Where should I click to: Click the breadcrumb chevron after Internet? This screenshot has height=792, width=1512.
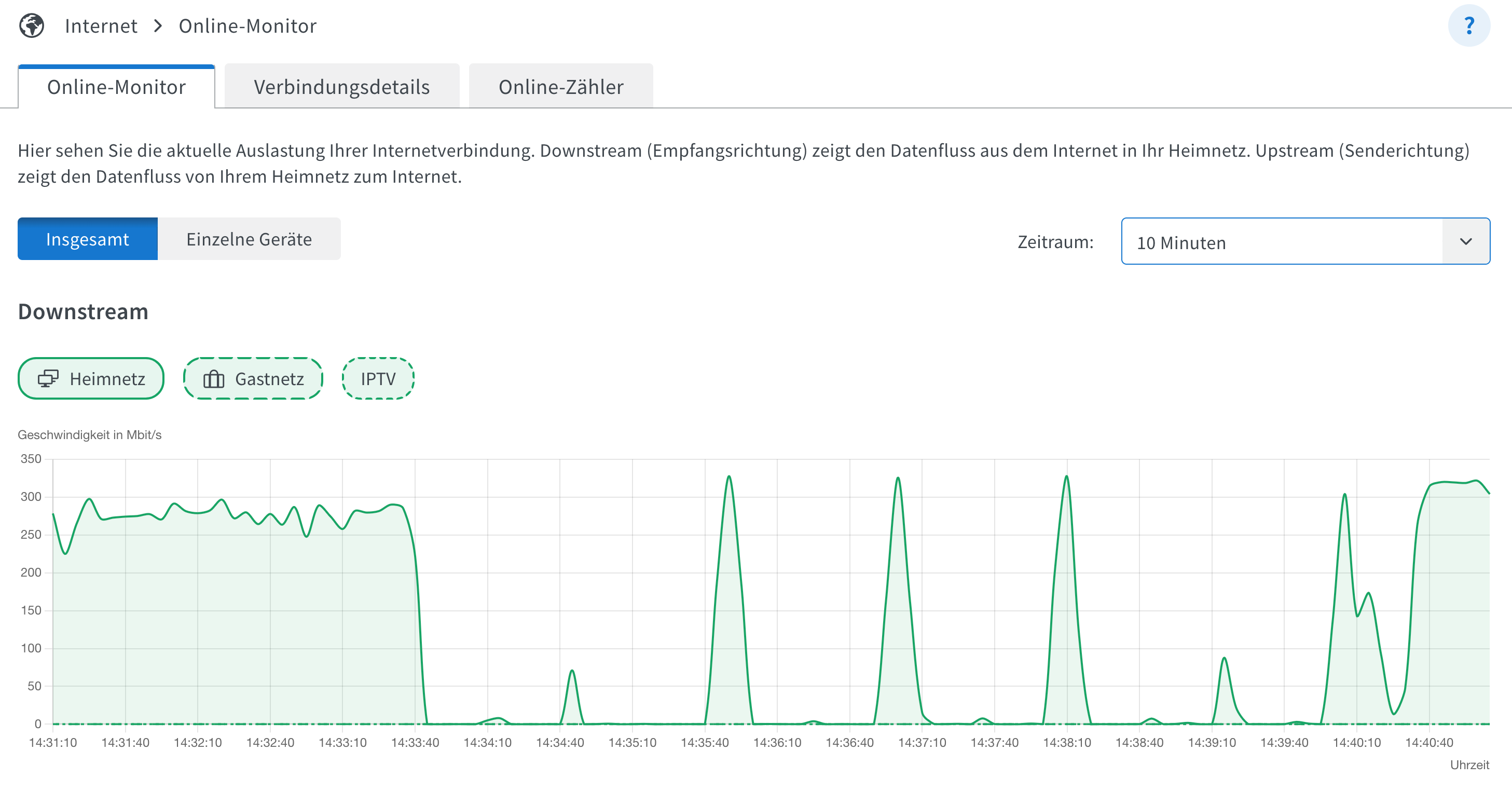point(158,26)
